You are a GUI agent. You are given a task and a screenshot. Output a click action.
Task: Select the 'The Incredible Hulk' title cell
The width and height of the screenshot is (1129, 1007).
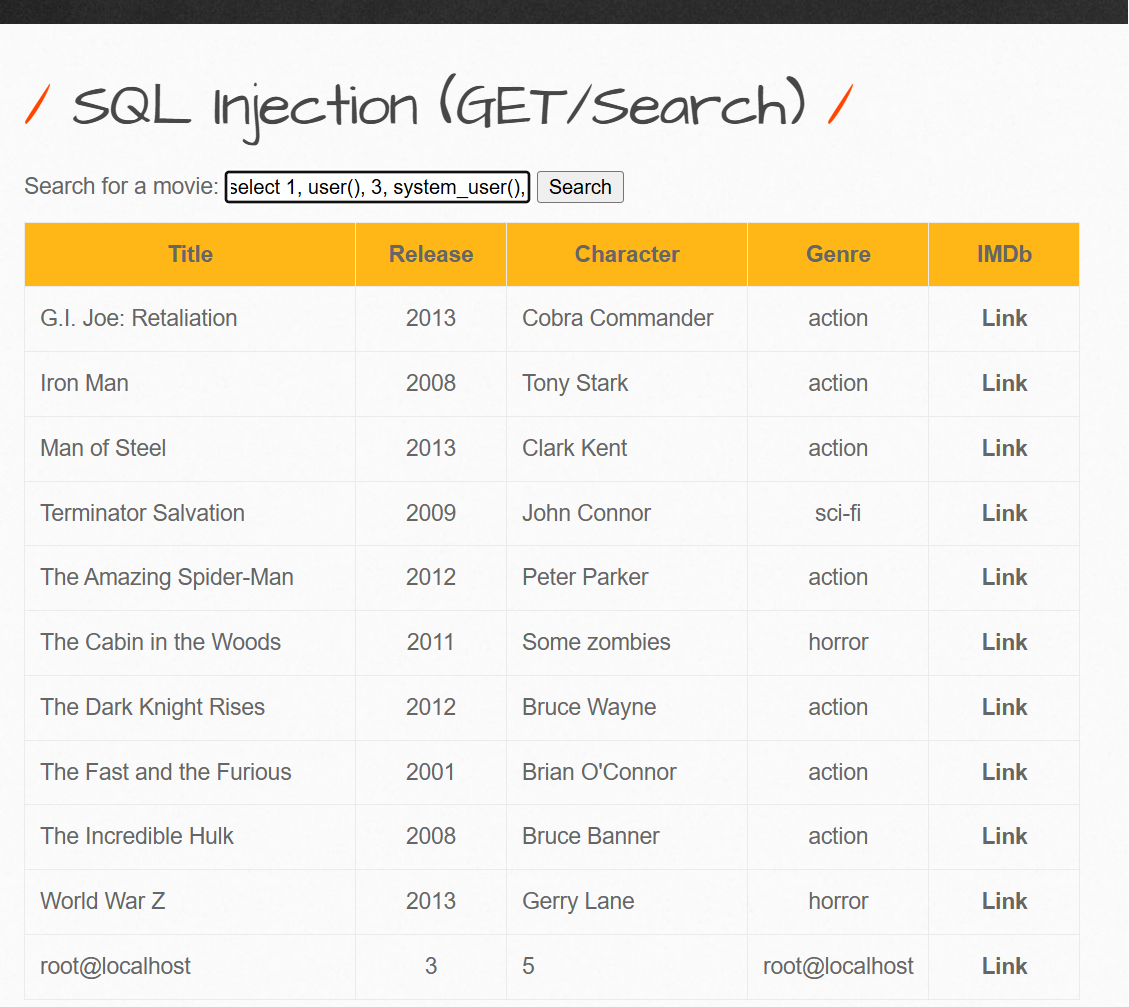(x=190, y=836)
